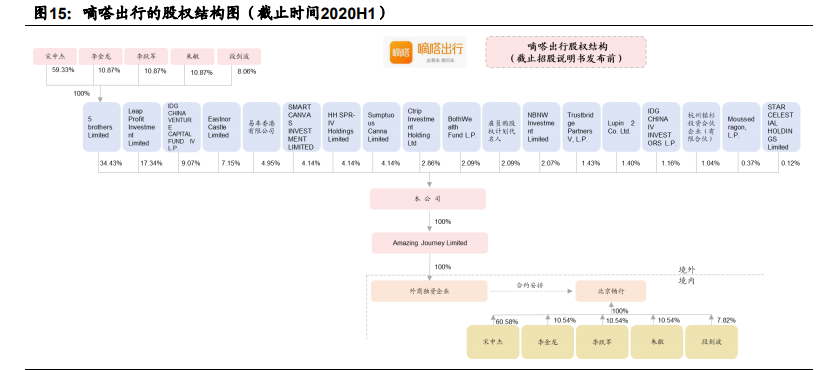Click the 嘀嗒出行 brand name text

(x=440, y=49)
